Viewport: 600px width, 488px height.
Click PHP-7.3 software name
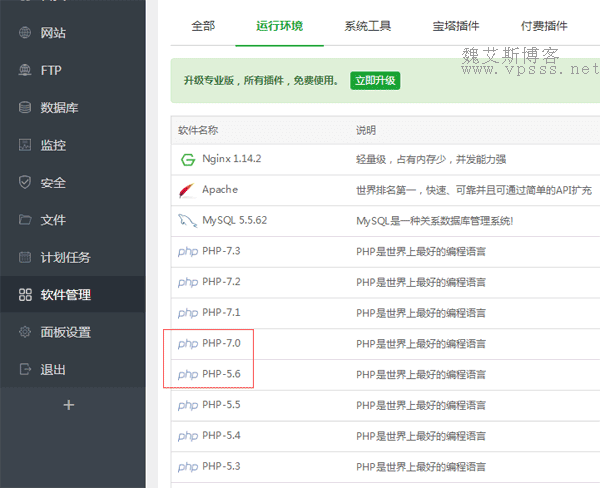pos(221,251)
